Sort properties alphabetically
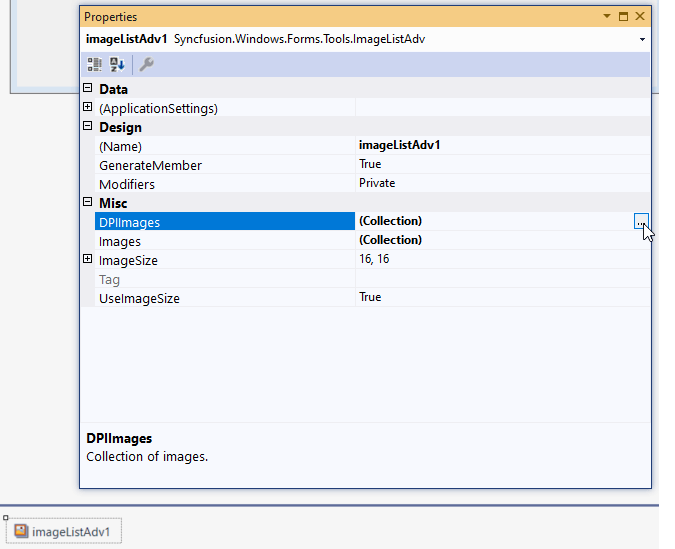675x549 pixels. coord(117,65)
